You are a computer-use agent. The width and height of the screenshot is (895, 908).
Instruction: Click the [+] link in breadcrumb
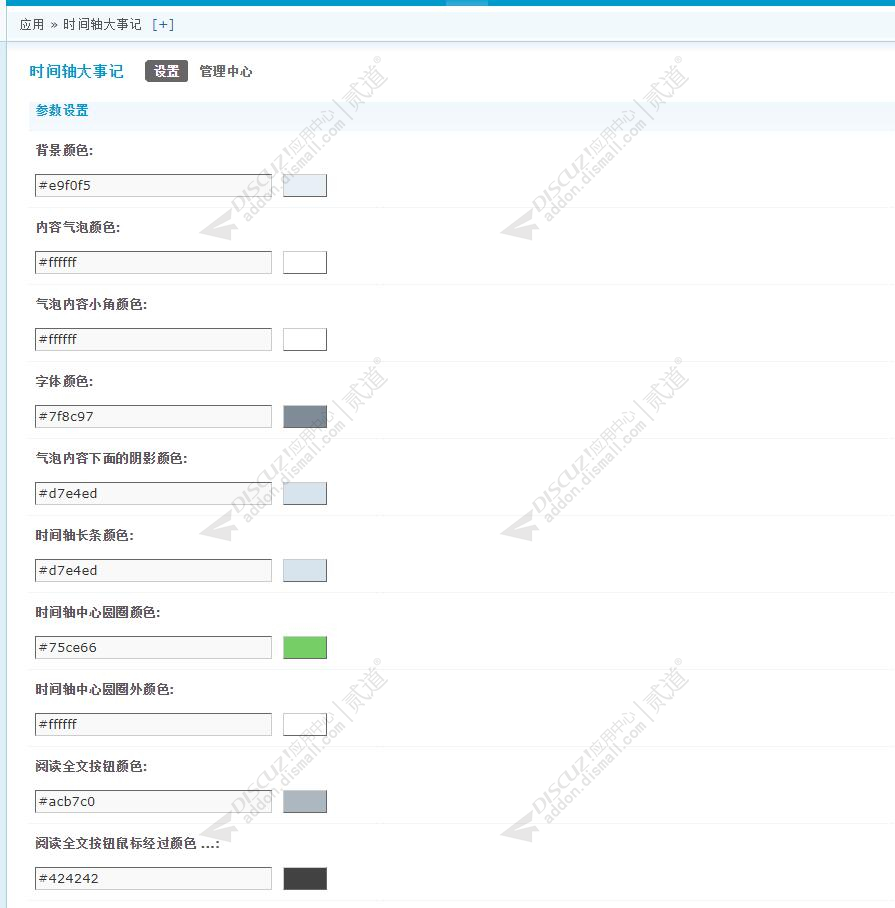[163, 24]
